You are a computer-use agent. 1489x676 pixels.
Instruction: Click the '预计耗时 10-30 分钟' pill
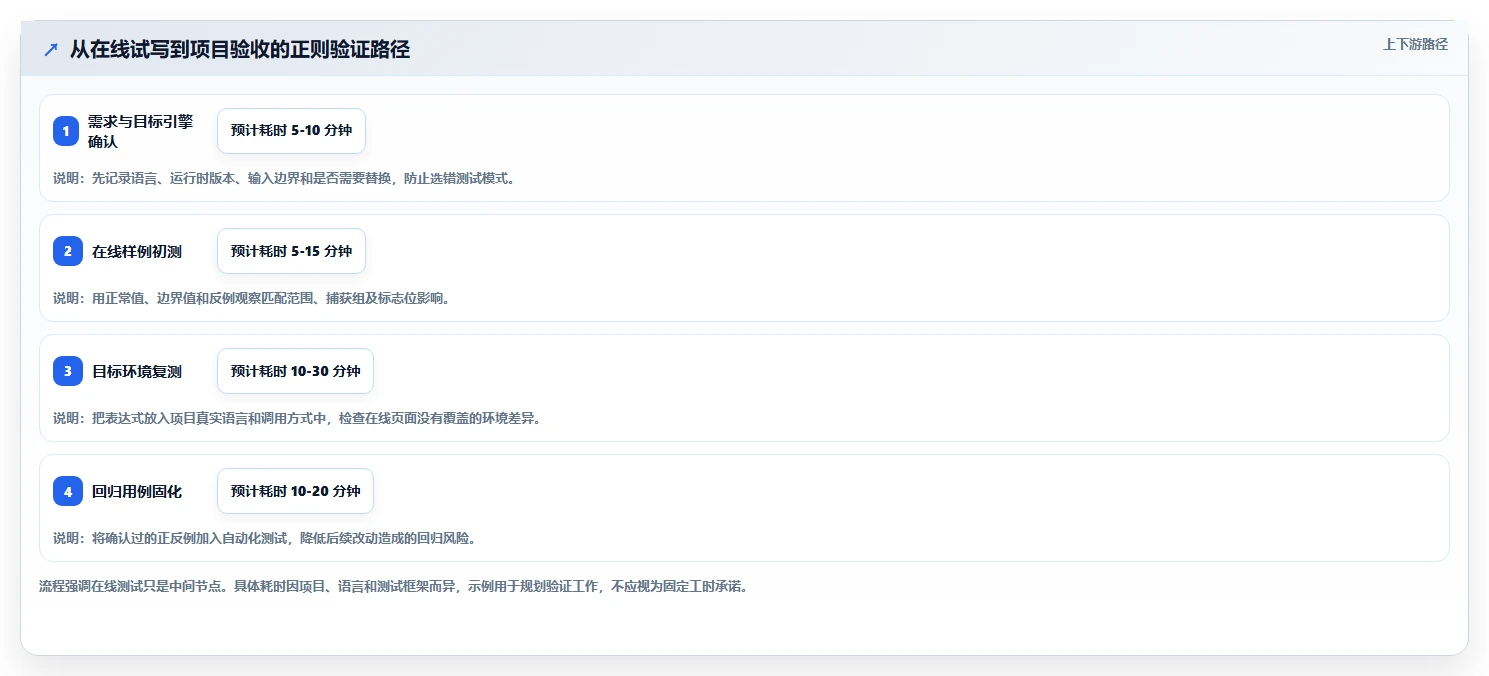tap(295, 371)
